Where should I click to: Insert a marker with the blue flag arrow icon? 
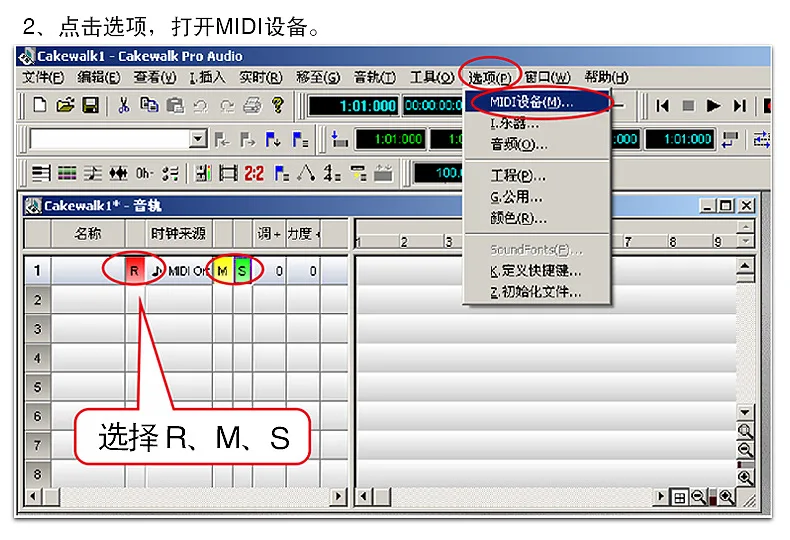pos(273,140)
